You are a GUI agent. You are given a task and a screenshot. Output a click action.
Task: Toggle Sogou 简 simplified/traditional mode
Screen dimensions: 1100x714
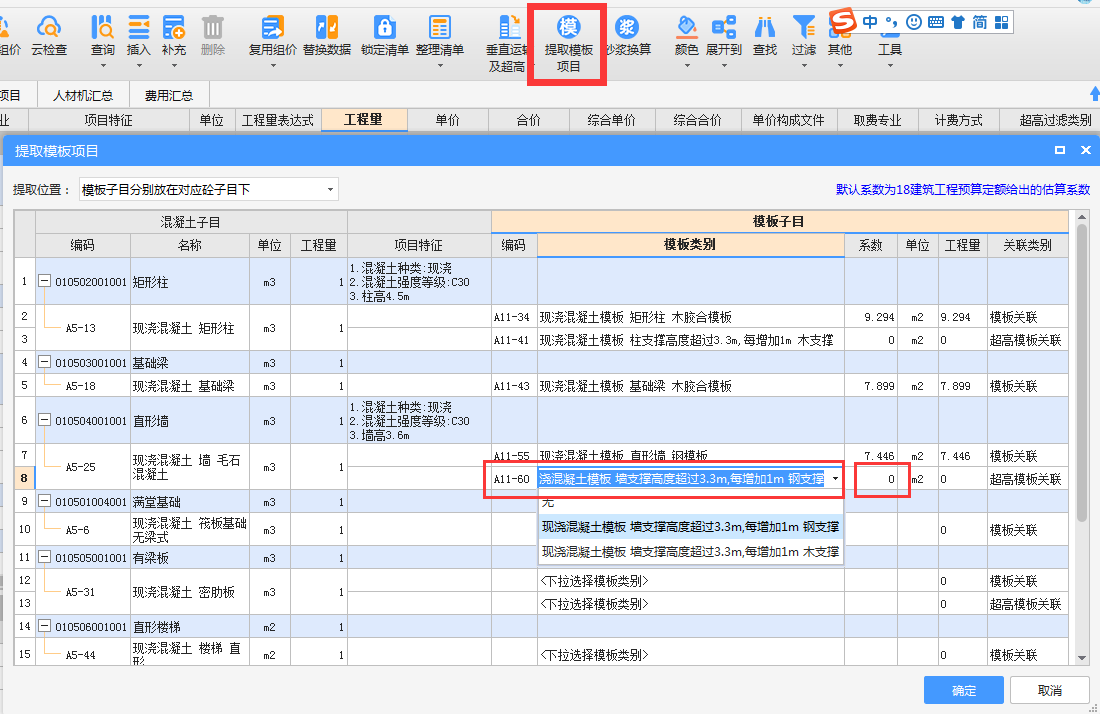(x=979, y=22)
